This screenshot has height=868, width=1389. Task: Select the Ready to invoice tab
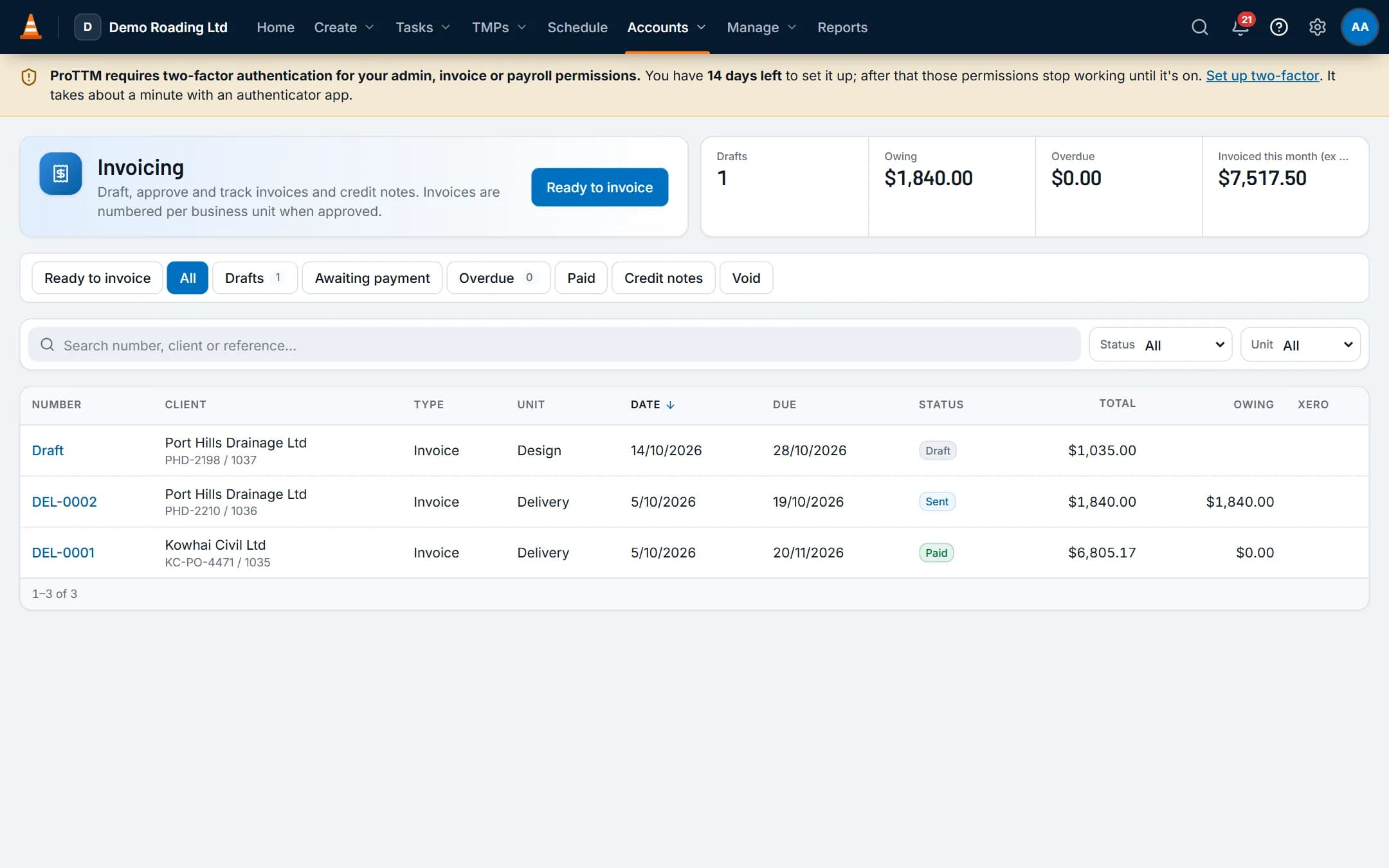(x=97, y=278)
